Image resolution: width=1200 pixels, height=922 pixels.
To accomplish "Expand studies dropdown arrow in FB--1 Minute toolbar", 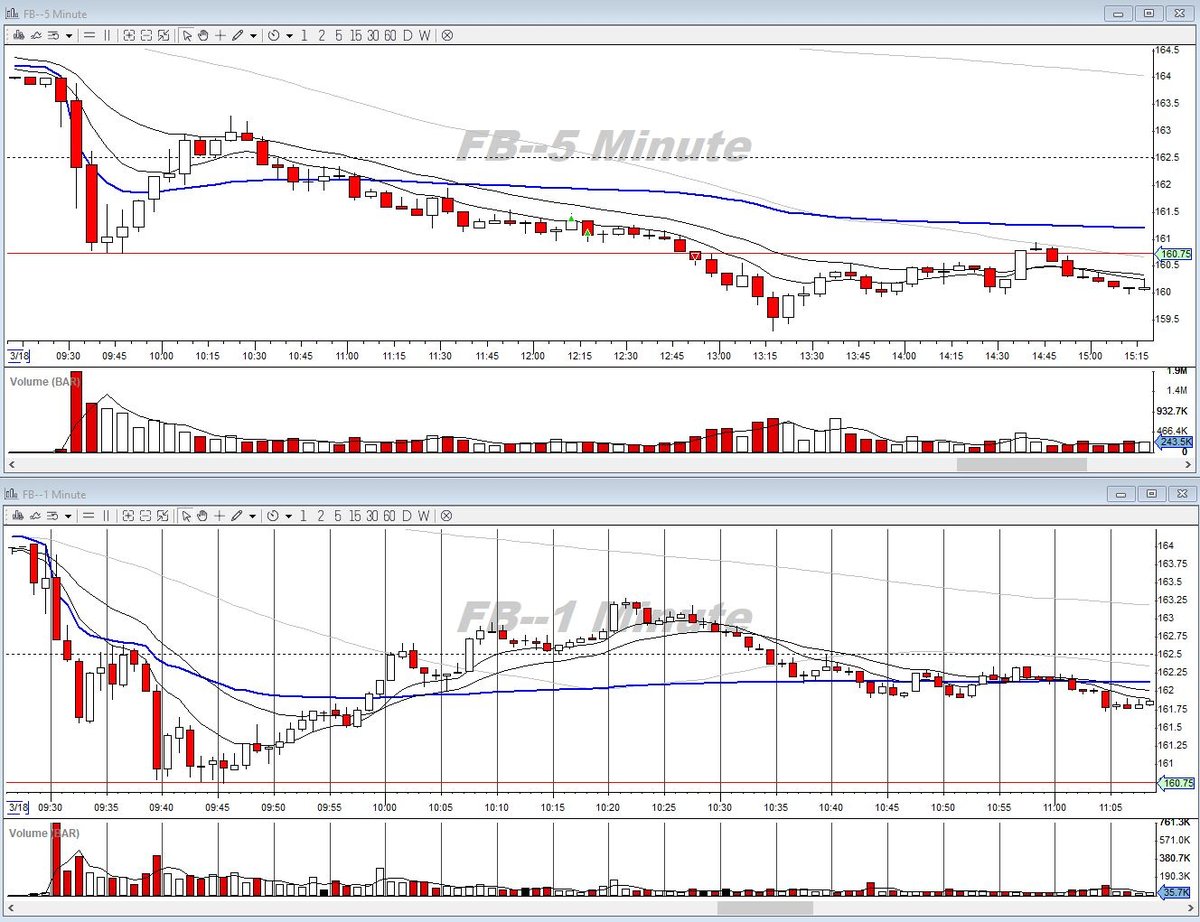I will coord(69,516).
